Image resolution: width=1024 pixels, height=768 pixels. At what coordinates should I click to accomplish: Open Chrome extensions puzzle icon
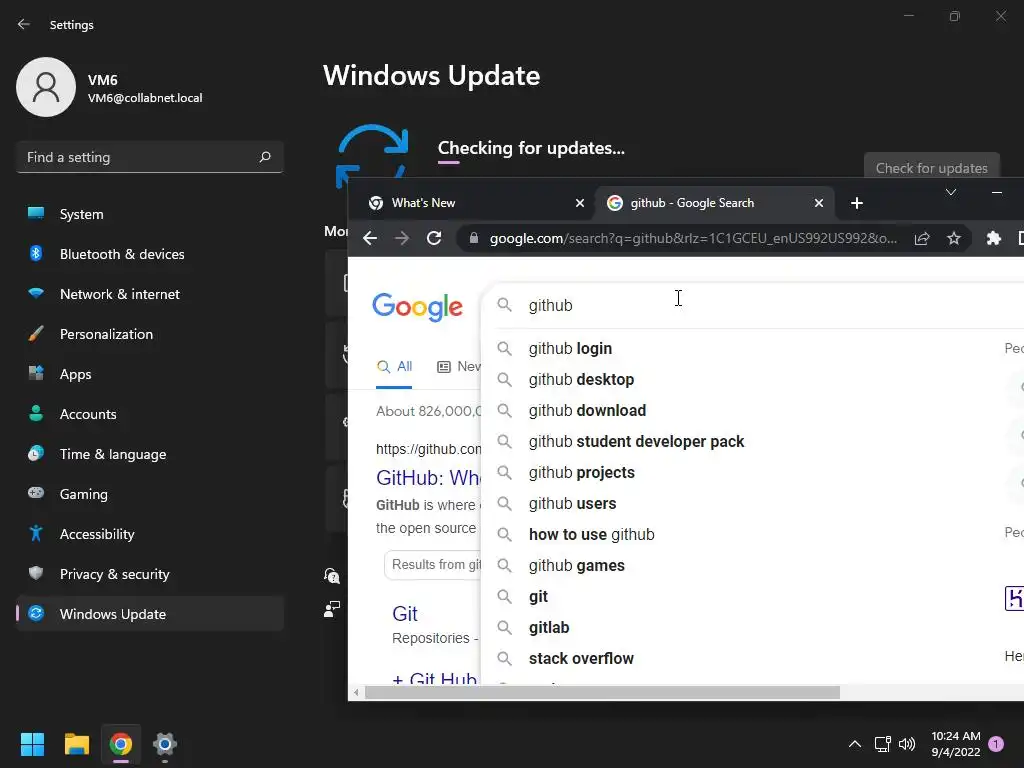tap(994, 238)
